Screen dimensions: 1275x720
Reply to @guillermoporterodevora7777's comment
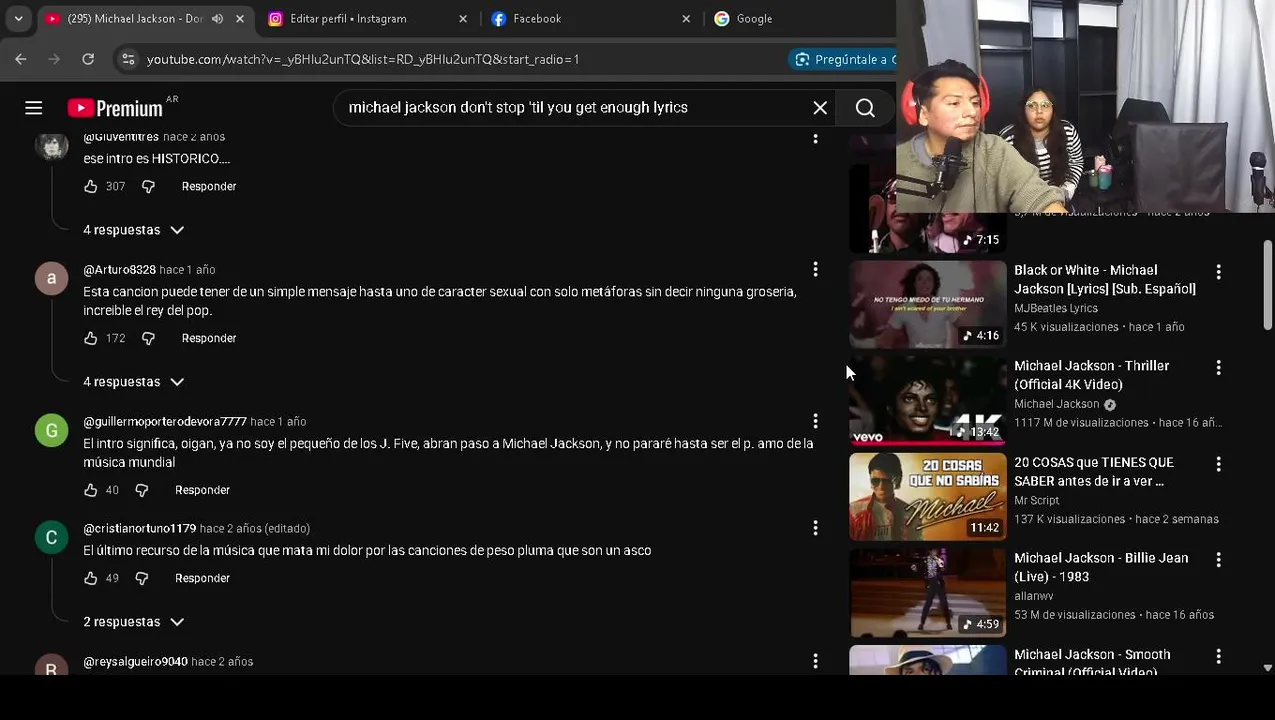coord(202,490)
